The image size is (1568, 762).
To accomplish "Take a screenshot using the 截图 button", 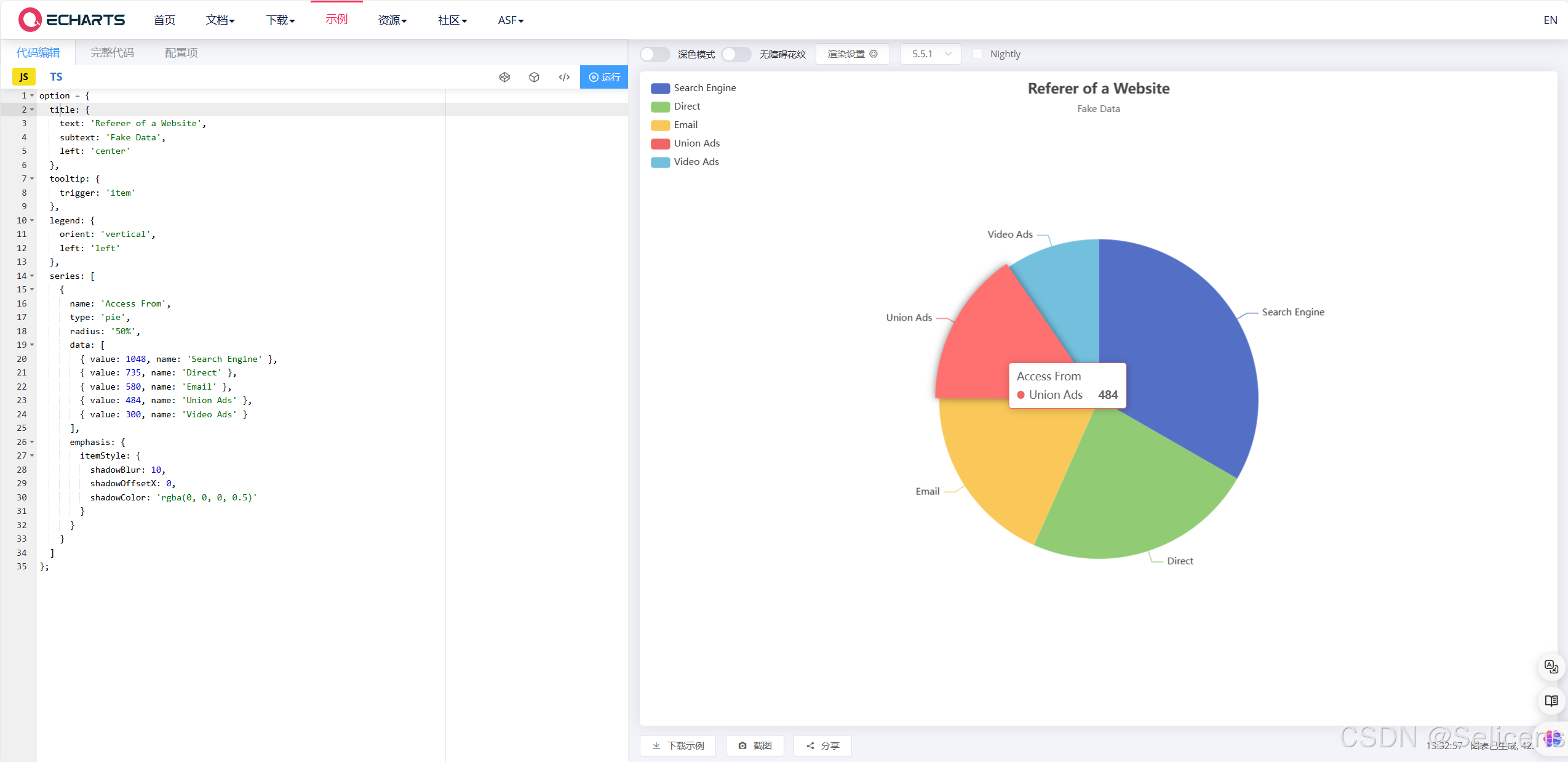I will click(x=755, y=745).
